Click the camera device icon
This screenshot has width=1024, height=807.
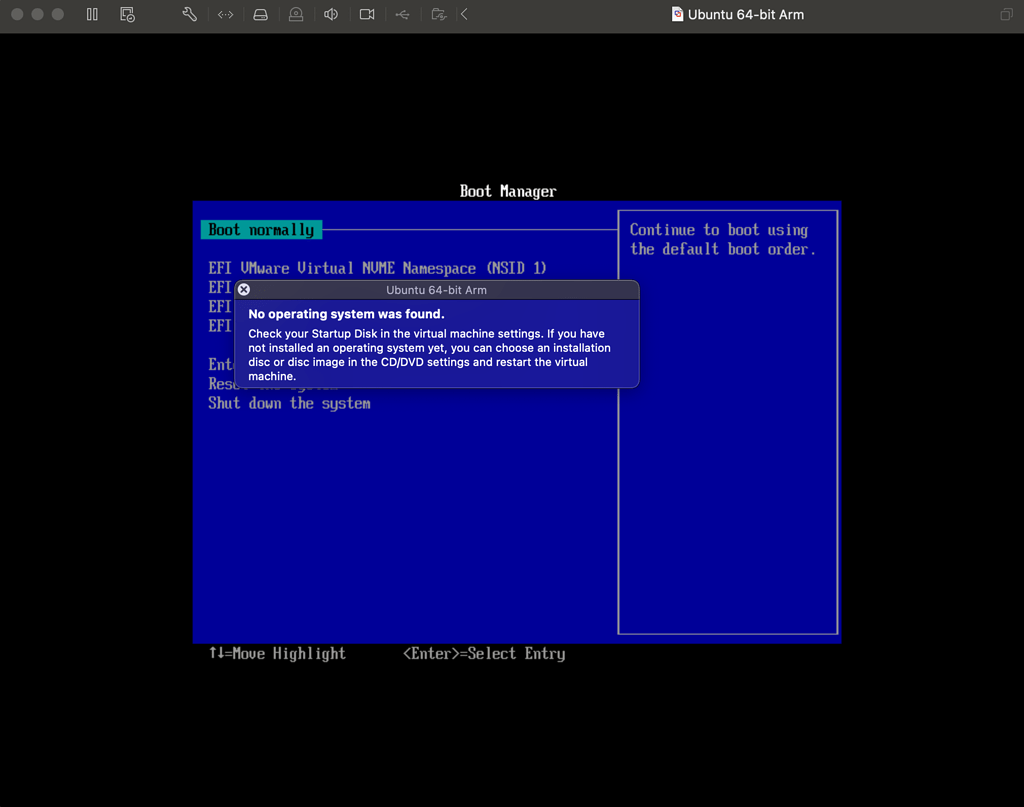tap(367, 15)
